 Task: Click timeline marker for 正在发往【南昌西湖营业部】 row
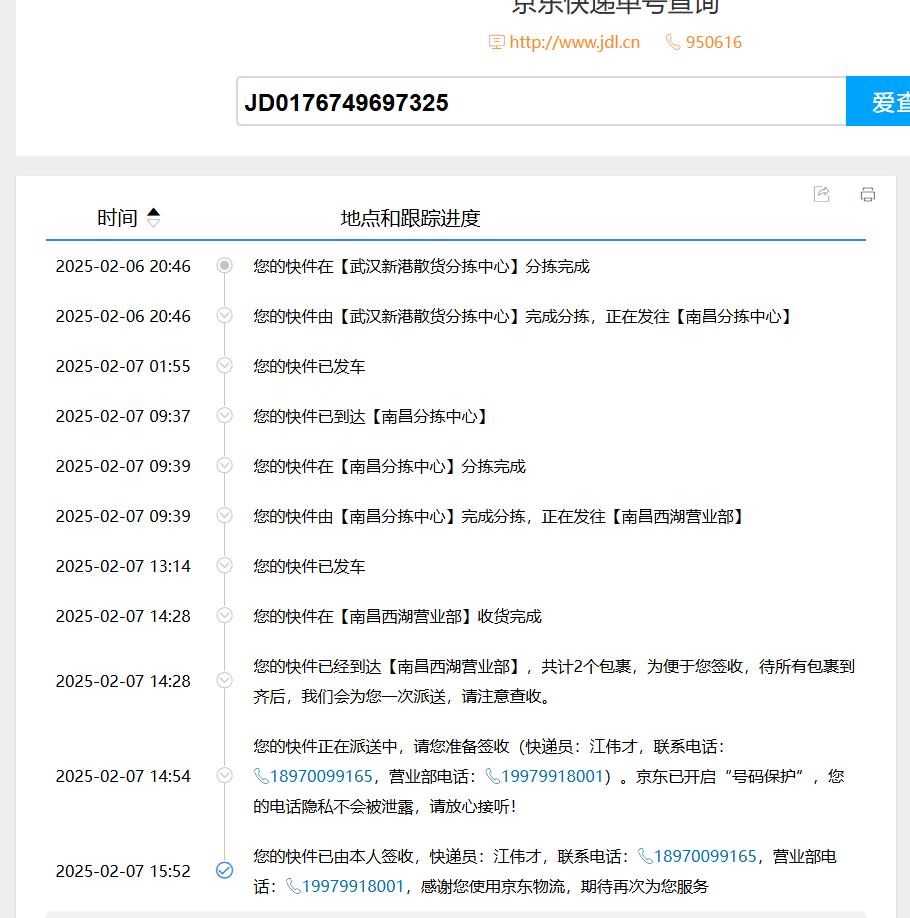224,515
